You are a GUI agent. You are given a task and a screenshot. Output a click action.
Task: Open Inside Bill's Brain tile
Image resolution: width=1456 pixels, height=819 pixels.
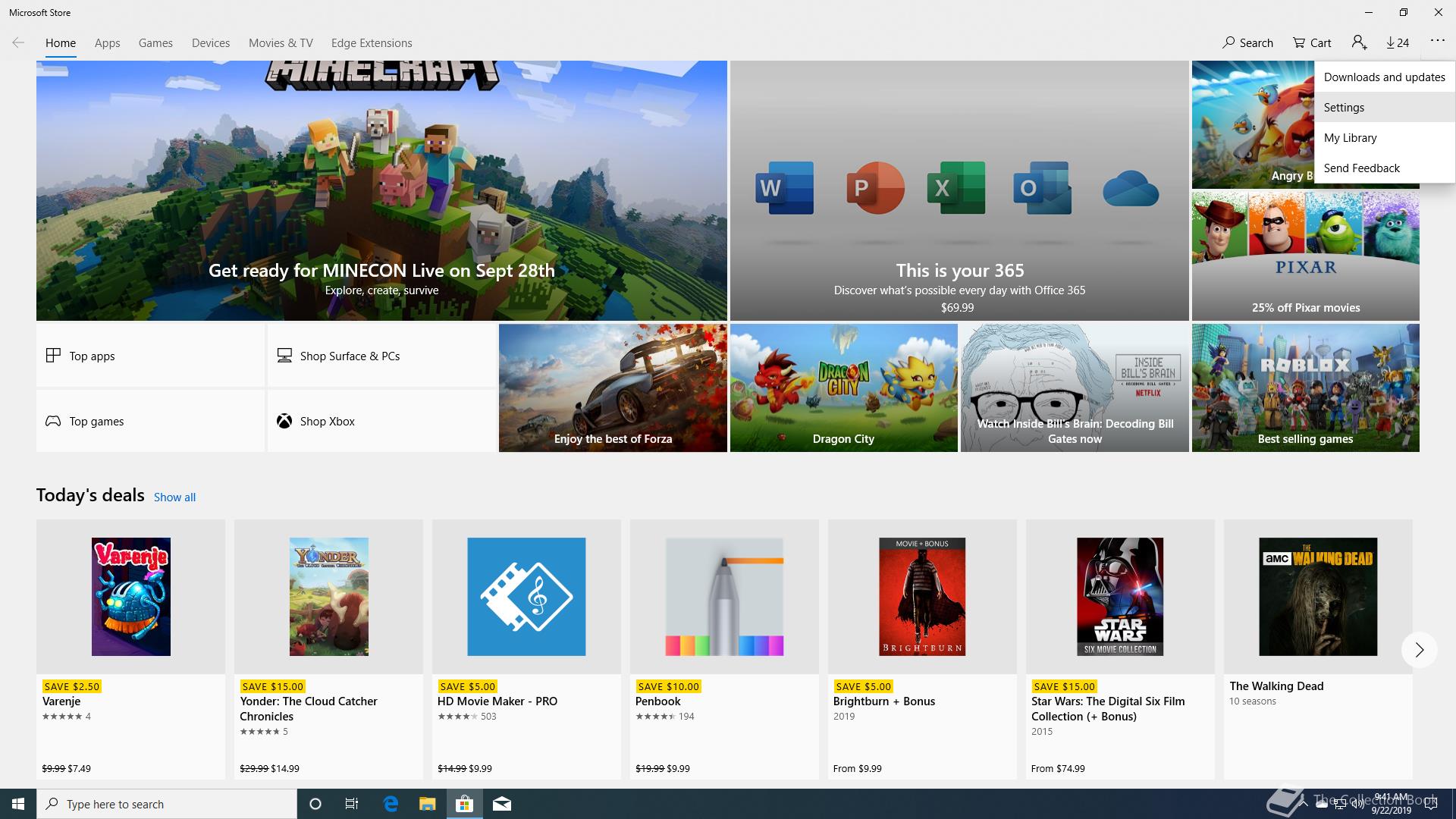click(1075, 388)
